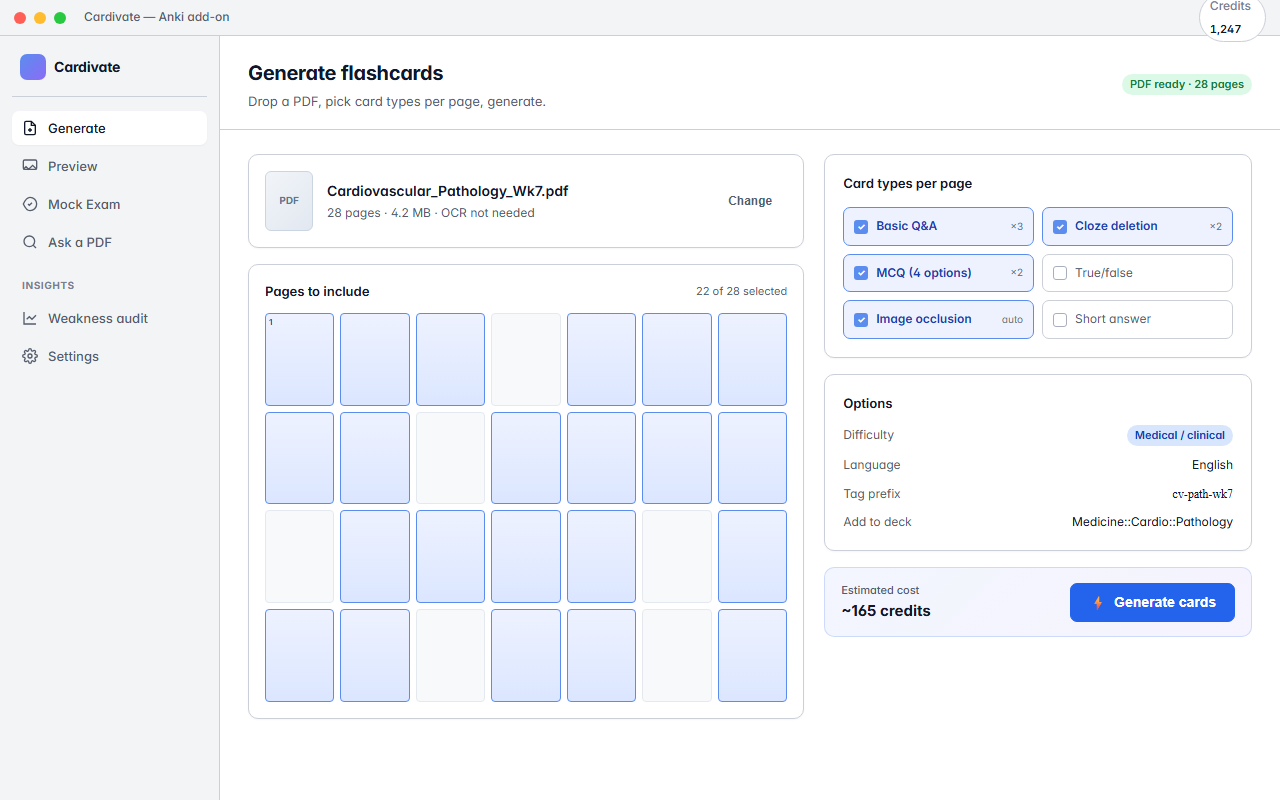1280x800 pixels.
Task: Click the PDF file icon beside the filename
Action: [x=289, y=201]
